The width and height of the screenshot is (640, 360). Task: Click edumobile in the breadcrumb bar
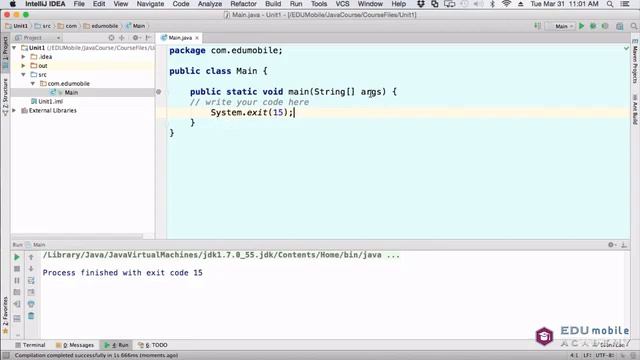pyautogui.click(x=101, y=26)
